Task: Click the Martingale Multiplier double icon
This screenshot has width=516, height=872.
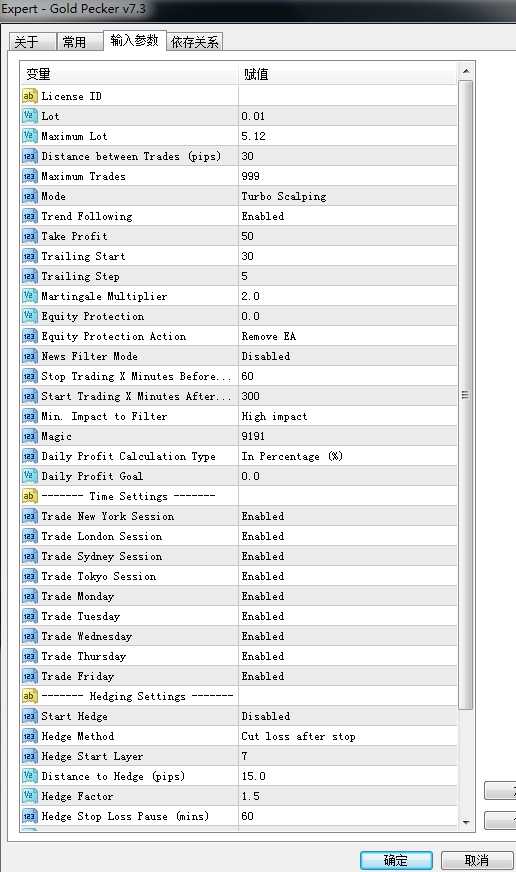Action: coord(29,296)
